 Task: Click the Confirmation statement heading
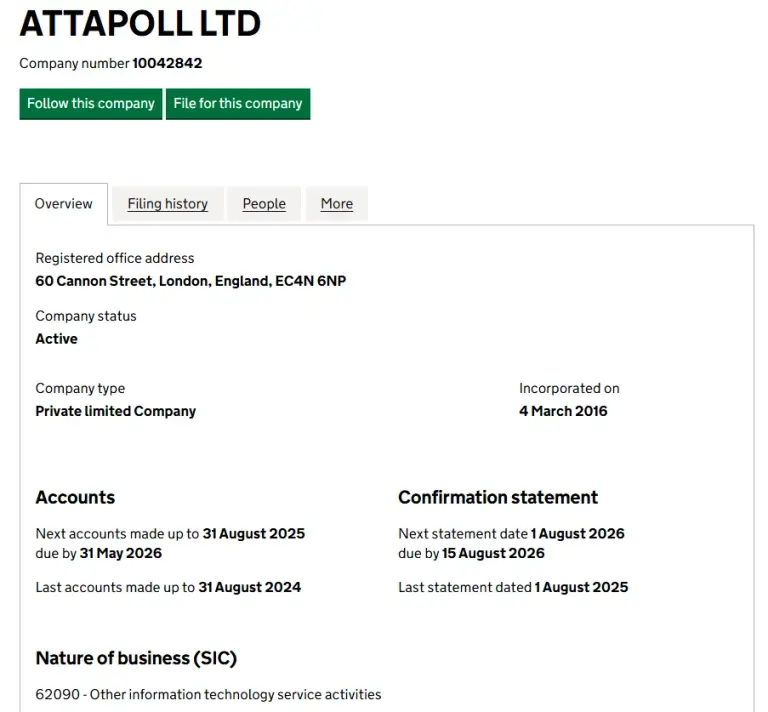(498, 498)
